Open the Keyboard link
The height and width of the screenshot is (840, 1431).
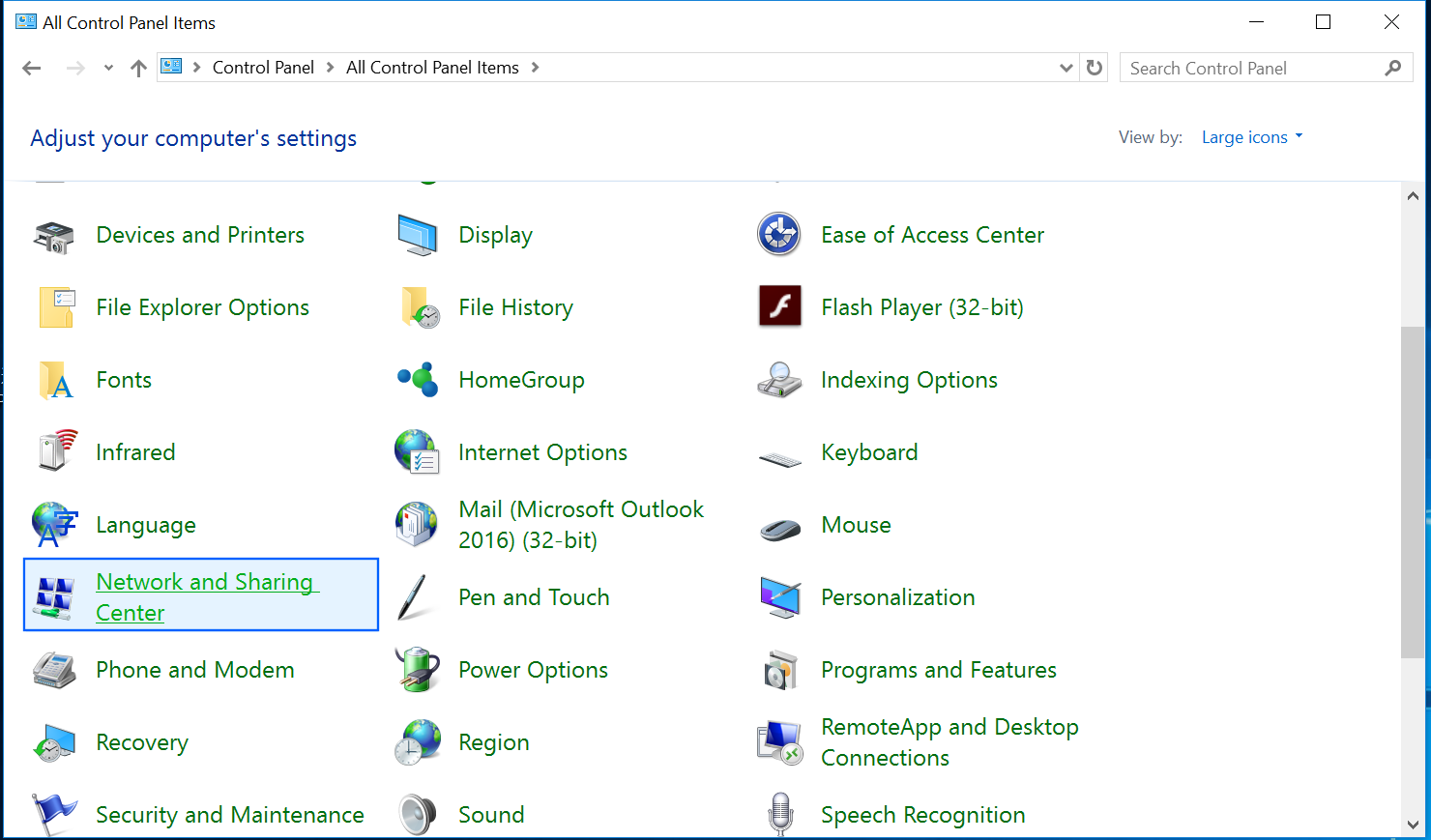click(x=869, y=452)
